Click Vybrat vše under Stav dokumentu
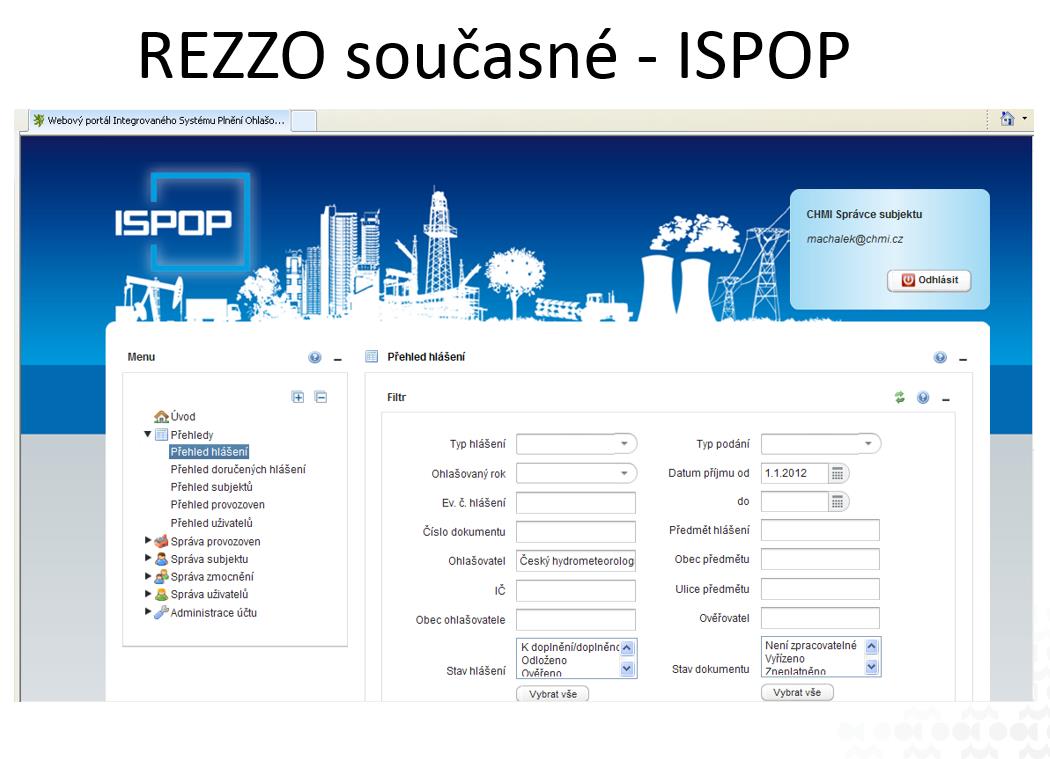 (797, 692)
